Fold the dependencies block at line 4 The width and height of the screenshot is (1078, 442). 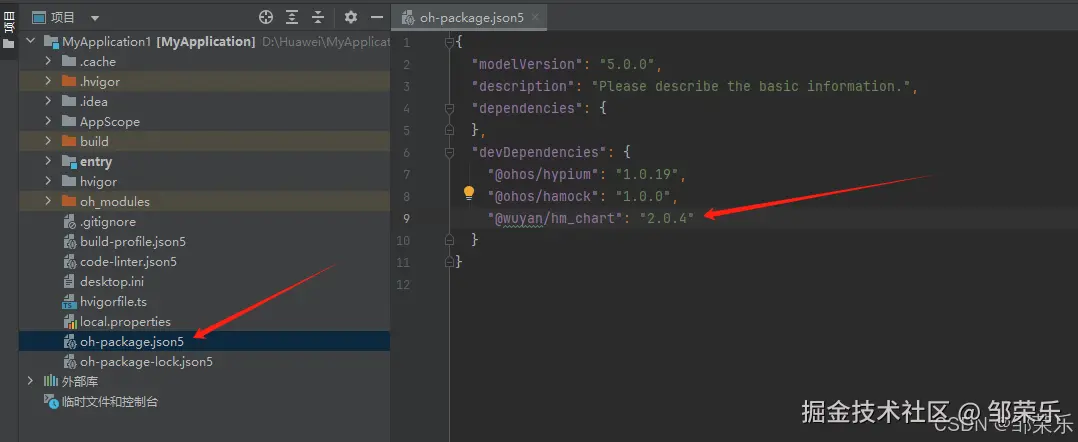point(450,108)
